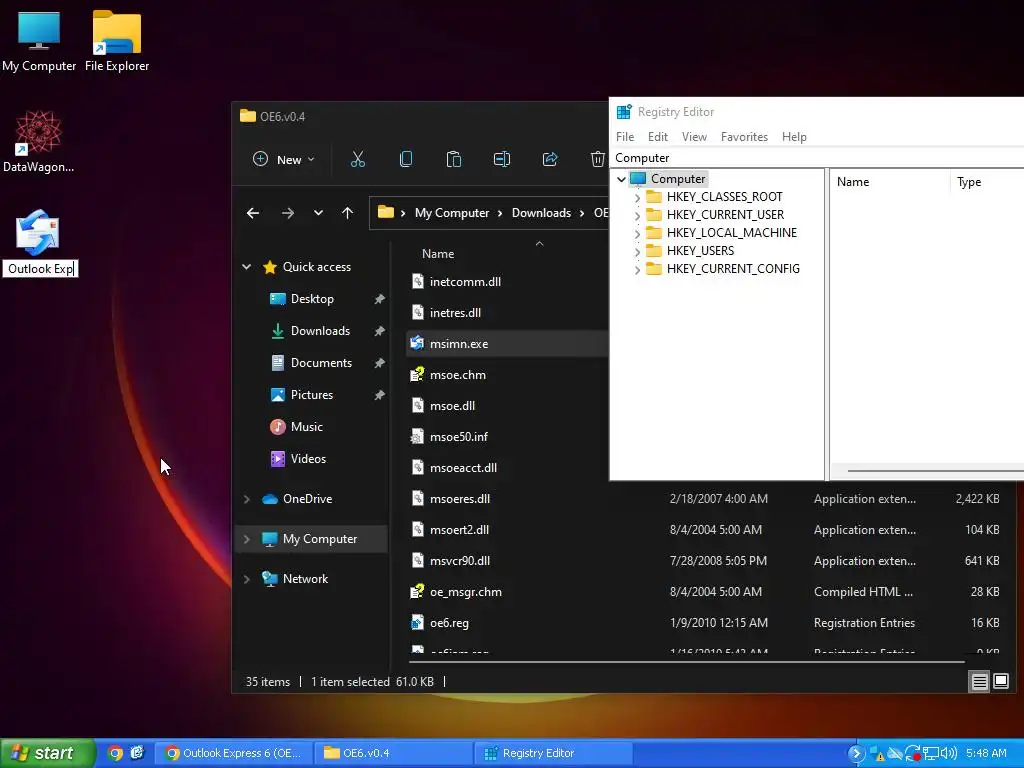
Task: Switch to details view icon in Explorer status bar
Action: click(980, 682)
